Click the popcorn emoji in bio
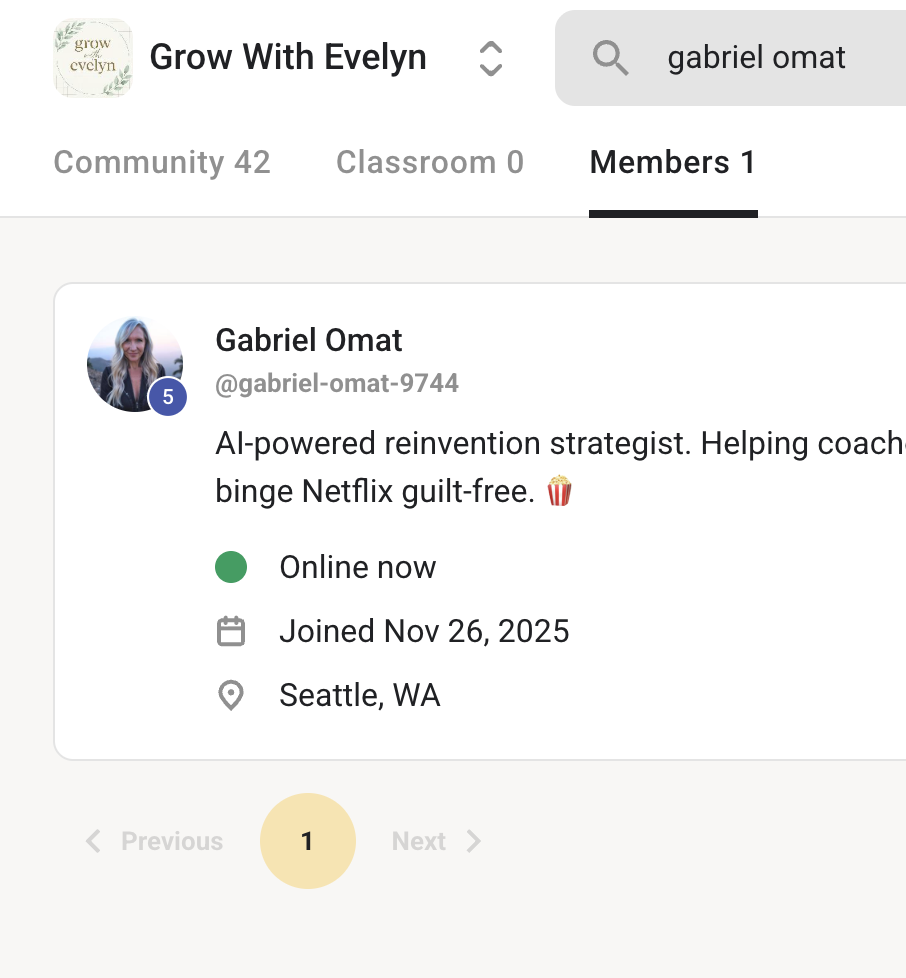This screenshot has height=978, width=906. point(559,491)
